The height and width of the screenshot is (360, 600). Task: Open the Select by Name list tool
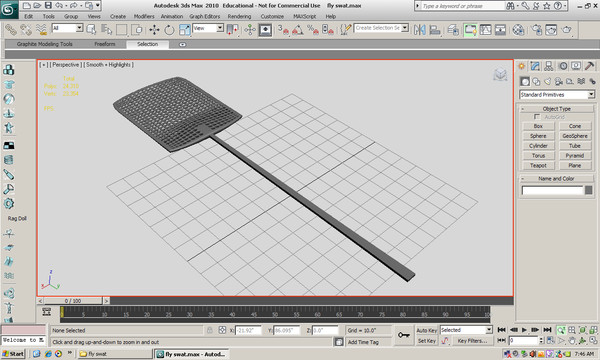point(107,30)
